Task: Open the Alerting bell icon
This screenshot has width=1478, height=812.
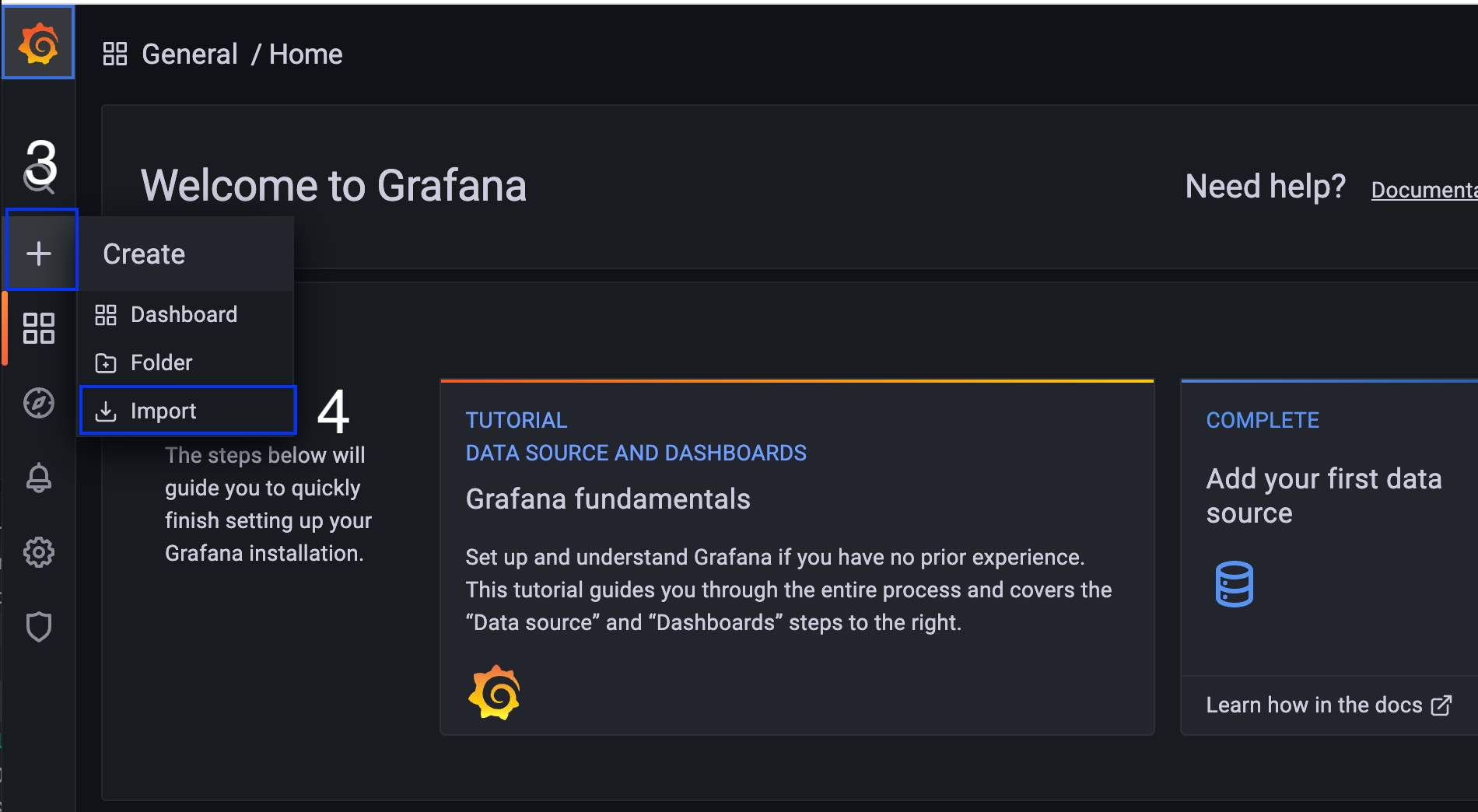Action: pos(39,478)
